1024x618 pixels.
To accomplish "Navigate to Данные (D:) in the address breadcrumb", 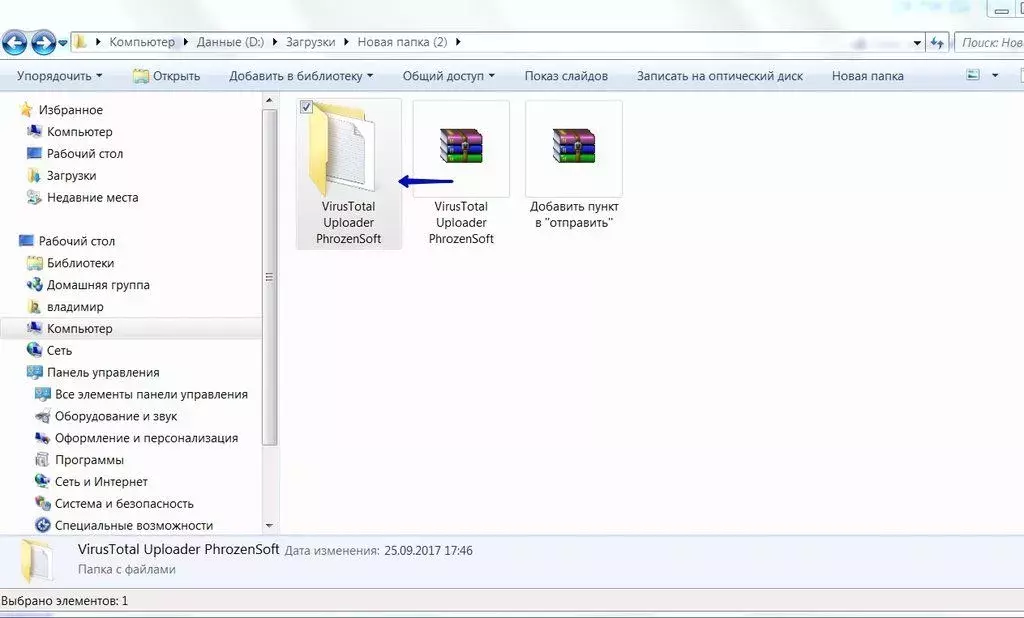I will pyautogui.click(x=230, y=42).
